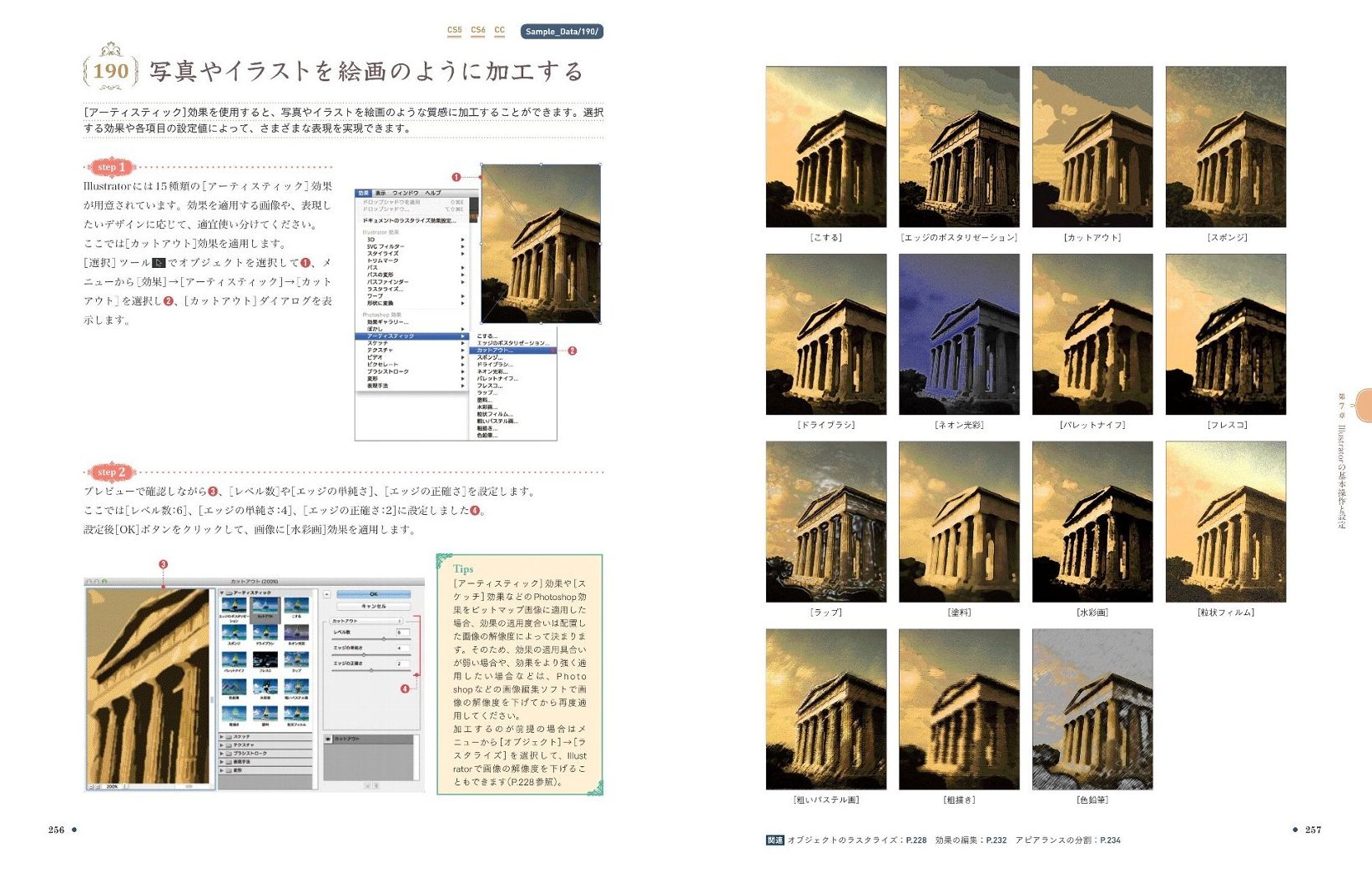1372x873 pixels.
Task: Adjust the レベル数 slider handle
Action: click(x=384, y=638)
